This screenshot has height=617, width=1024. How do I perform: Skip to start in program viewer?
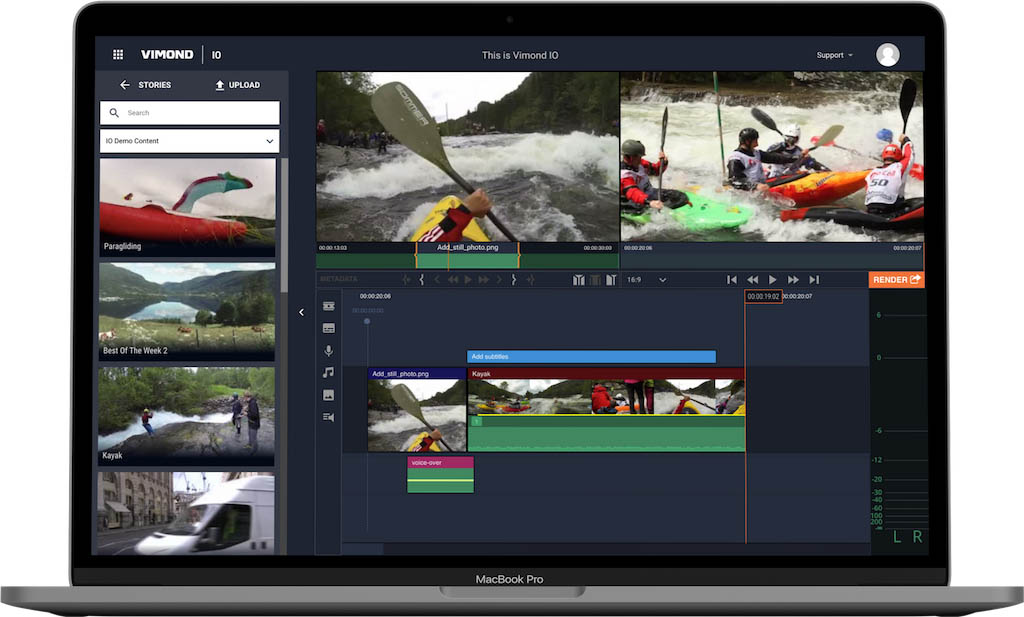731,279
